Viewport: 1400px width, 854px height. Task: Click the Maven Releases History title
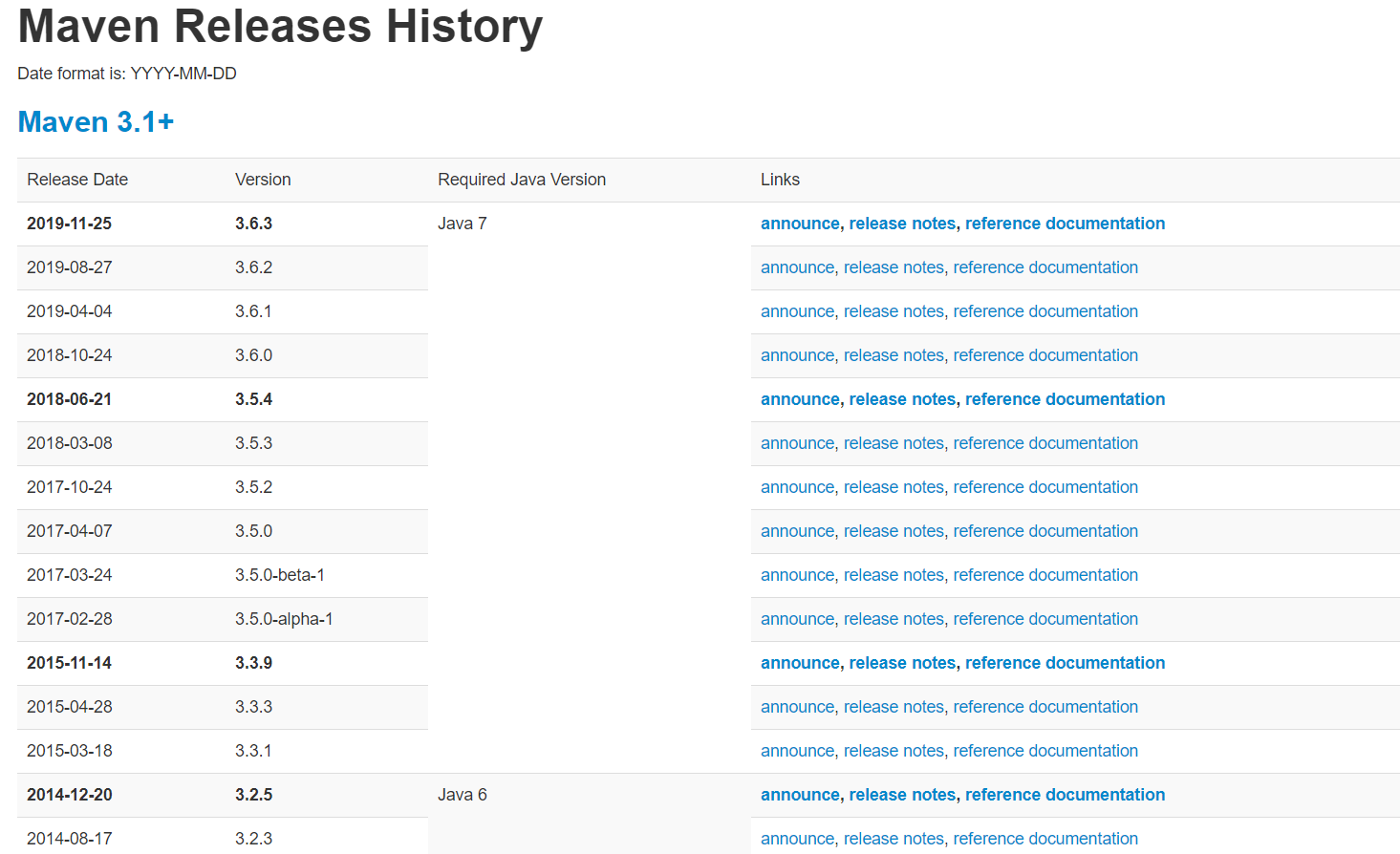280,26
